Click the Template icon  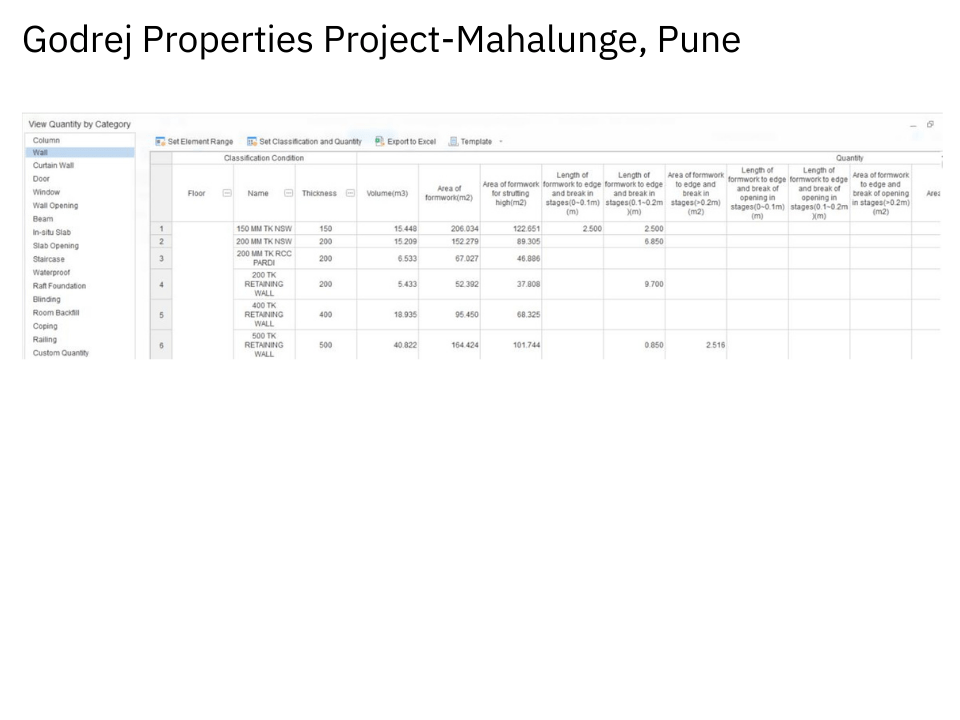click(453, 141)
